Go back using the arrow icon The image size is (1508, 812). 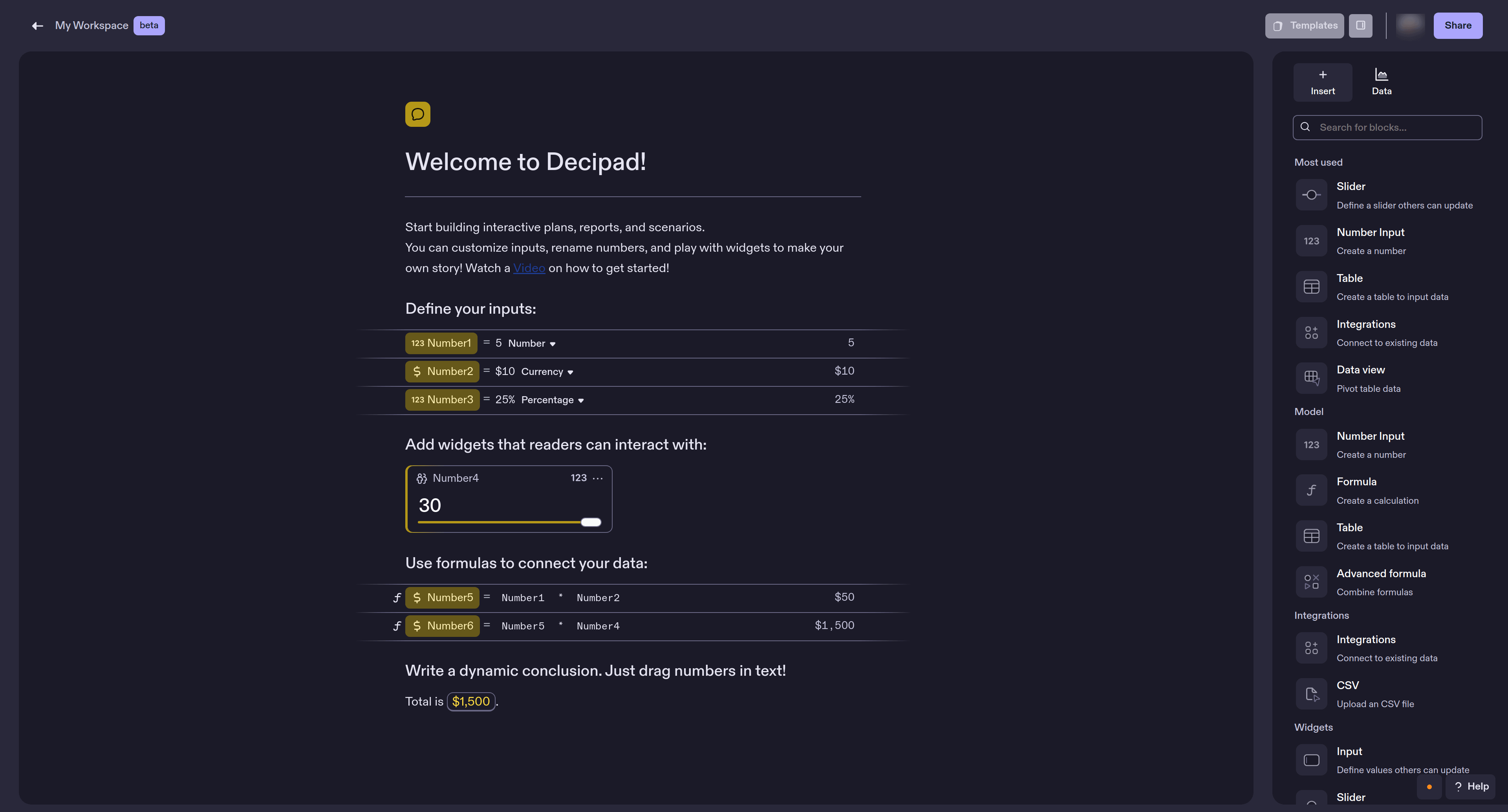[37, 26]
